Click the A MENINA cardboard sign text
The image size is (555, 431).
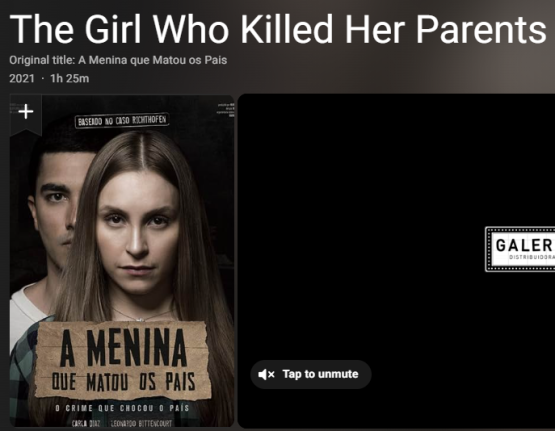click(123, 349)
